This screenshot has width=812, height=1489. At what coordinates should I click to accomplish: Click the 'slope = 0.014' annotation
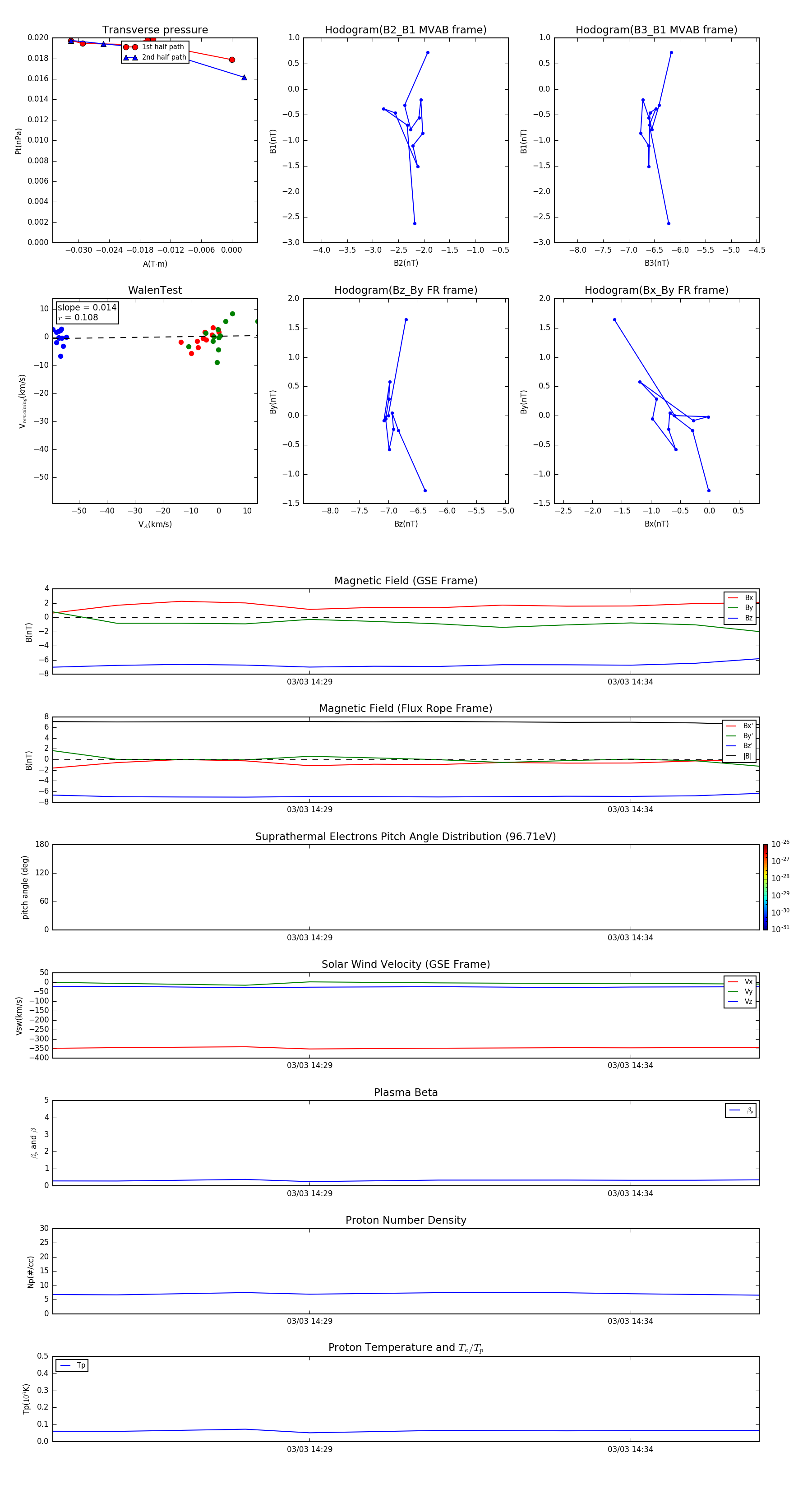[x=87, y=308]
